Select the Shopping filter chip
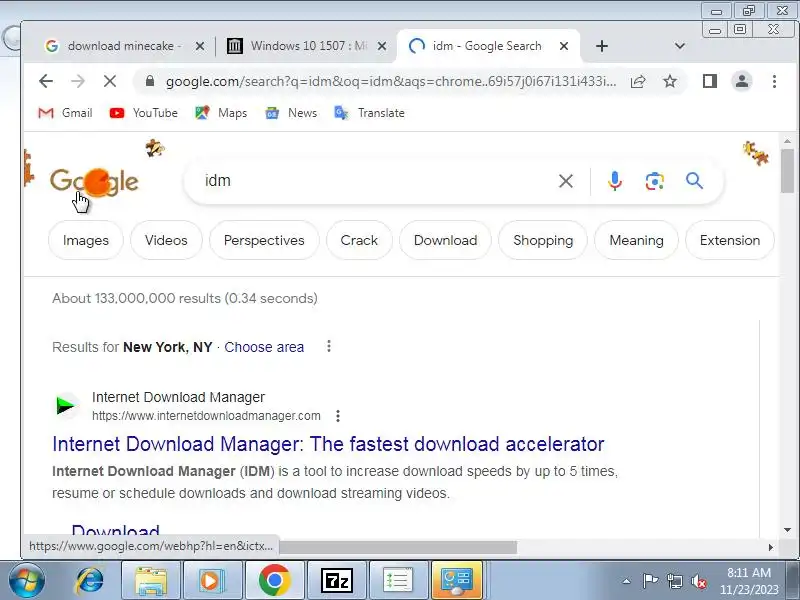Image resolution: width=800 pixels, height=600 pixels. 543,240
